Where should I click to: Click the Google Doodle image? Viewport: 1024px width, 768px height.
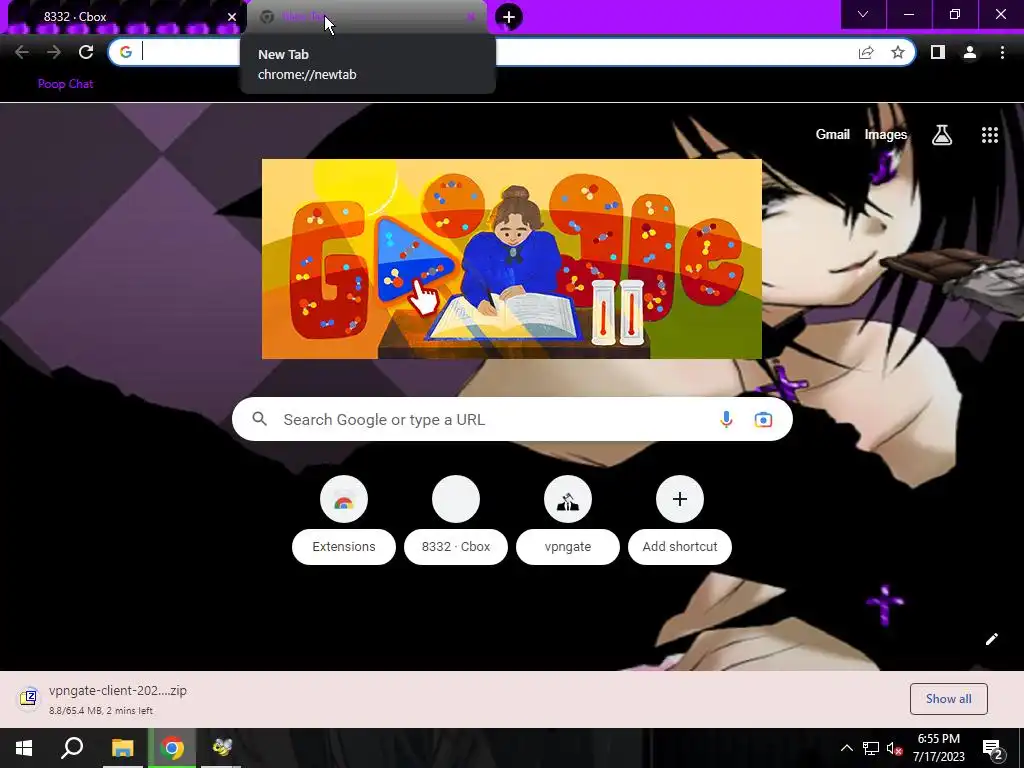point(511,259)
